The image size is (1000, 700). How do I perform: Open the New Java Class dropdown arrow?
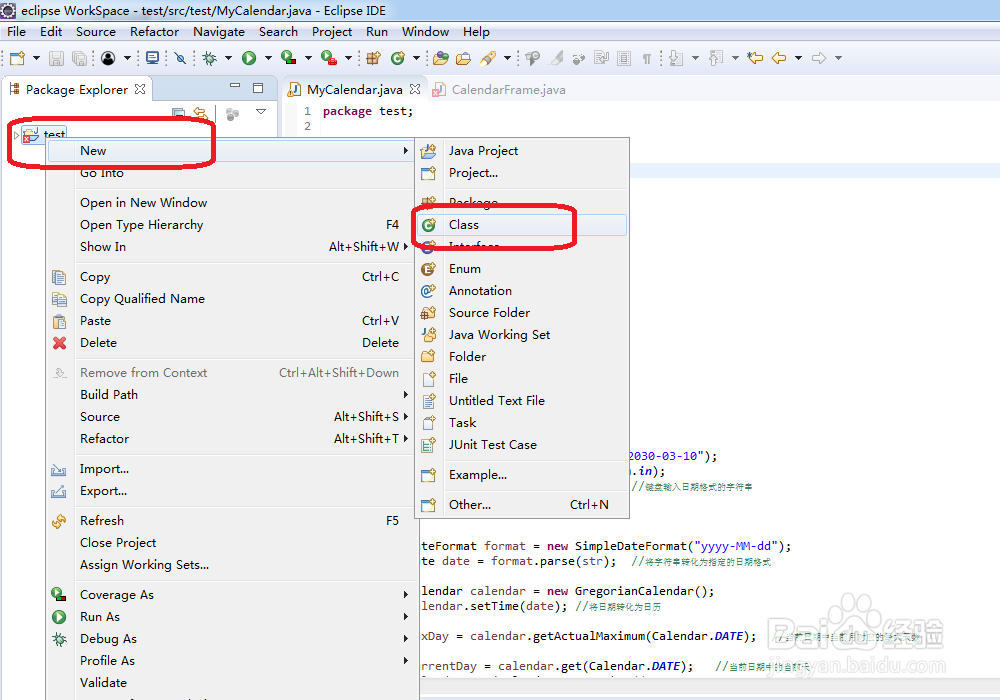coord(416,58)
